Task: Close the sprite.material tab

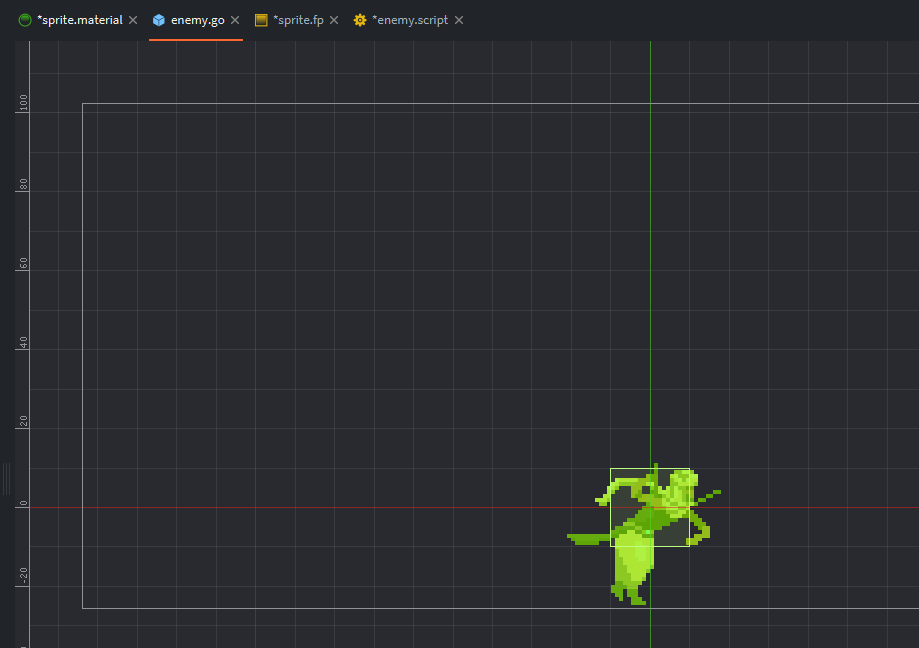Action: pos(133,20)
